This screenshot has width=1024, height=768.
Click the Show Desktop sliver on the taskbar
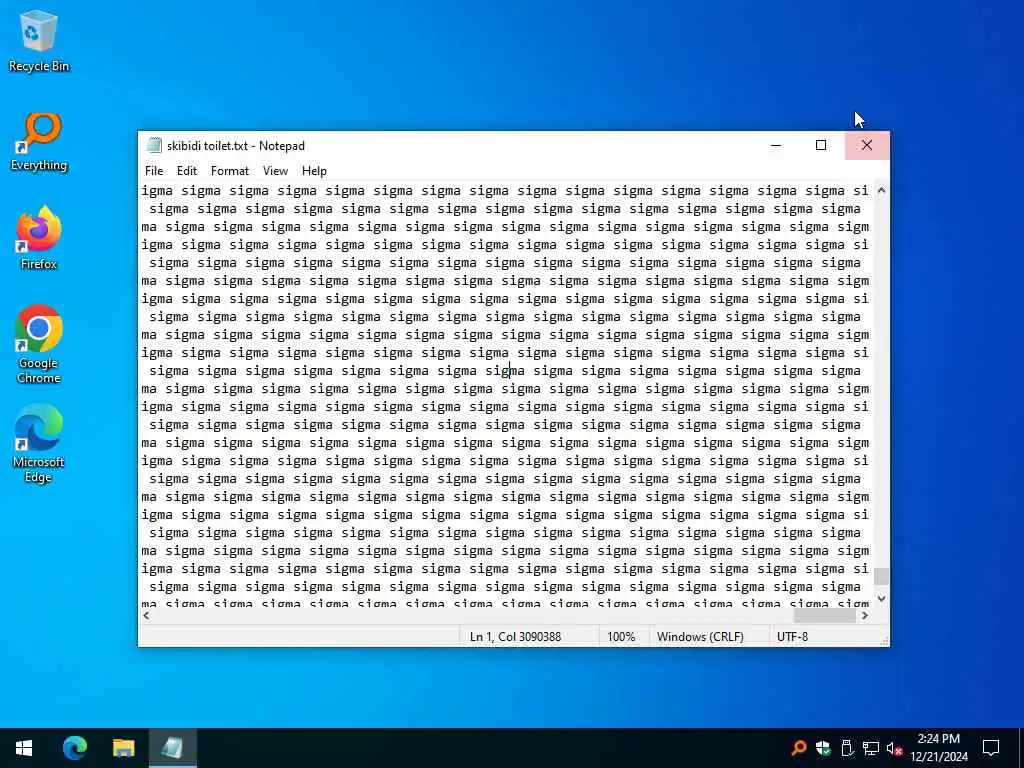click(x=1021, y=748)
